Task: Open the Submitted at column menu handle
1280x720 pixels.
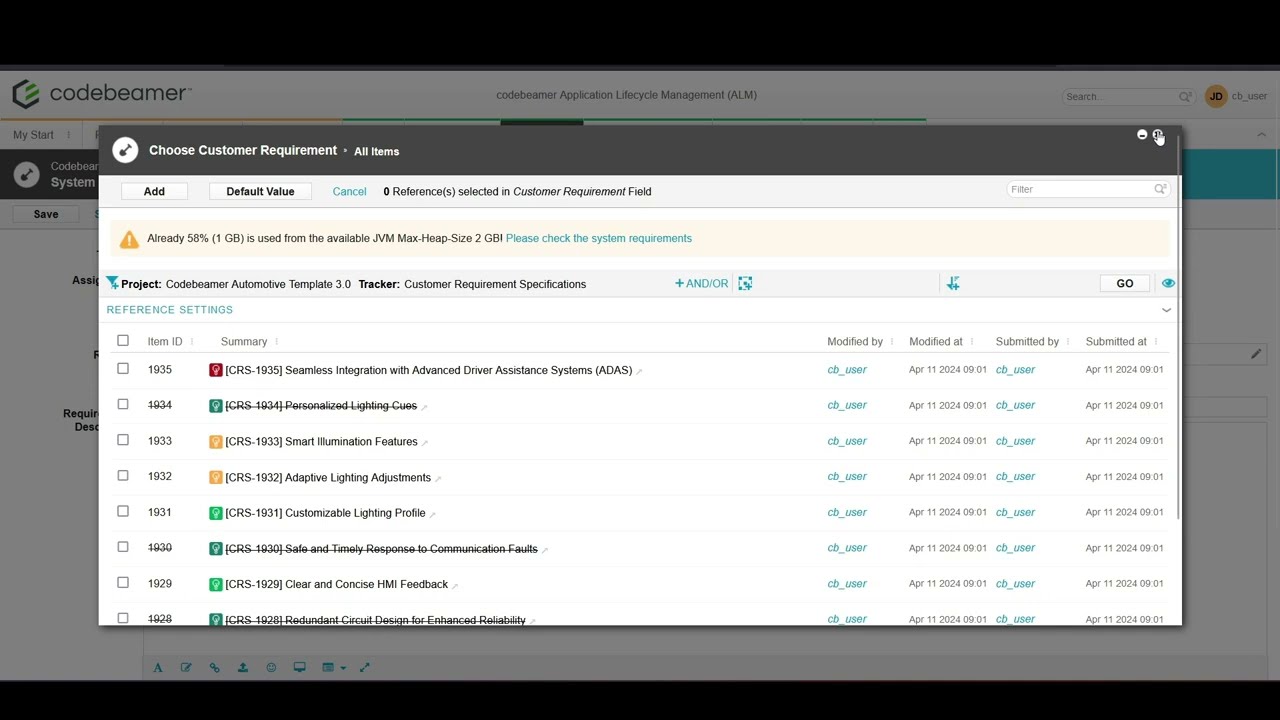Action: pyautogui.click(x=1155, y=342)
